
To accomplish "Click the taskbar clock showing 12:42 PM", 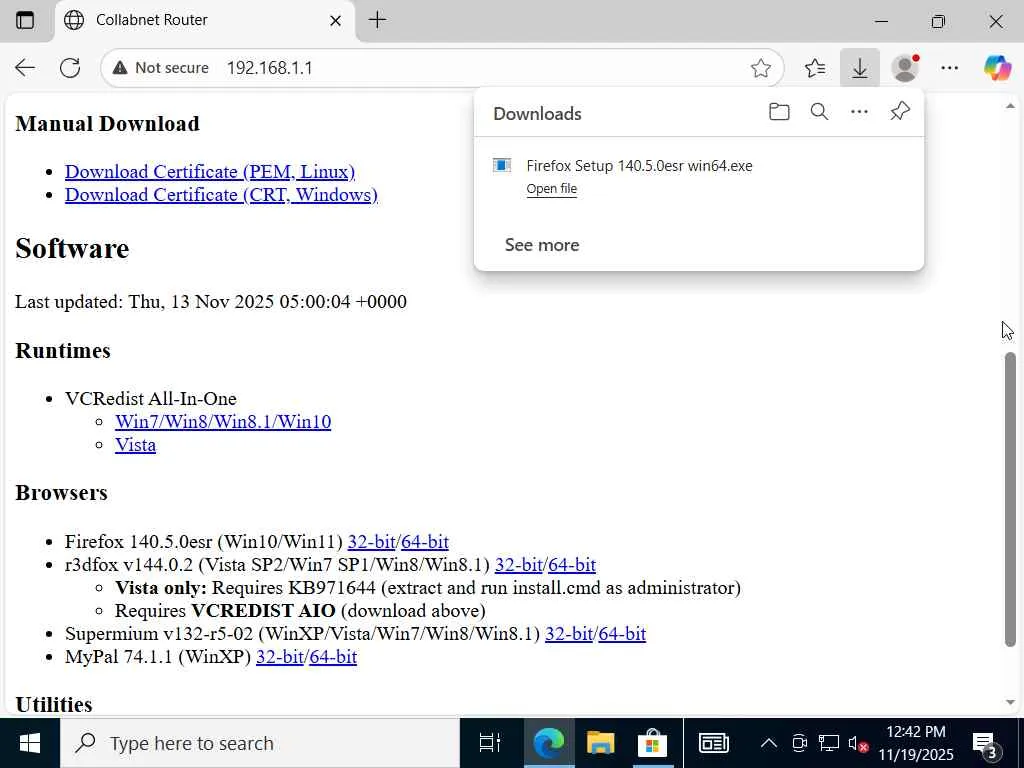I will pos(916,743).
